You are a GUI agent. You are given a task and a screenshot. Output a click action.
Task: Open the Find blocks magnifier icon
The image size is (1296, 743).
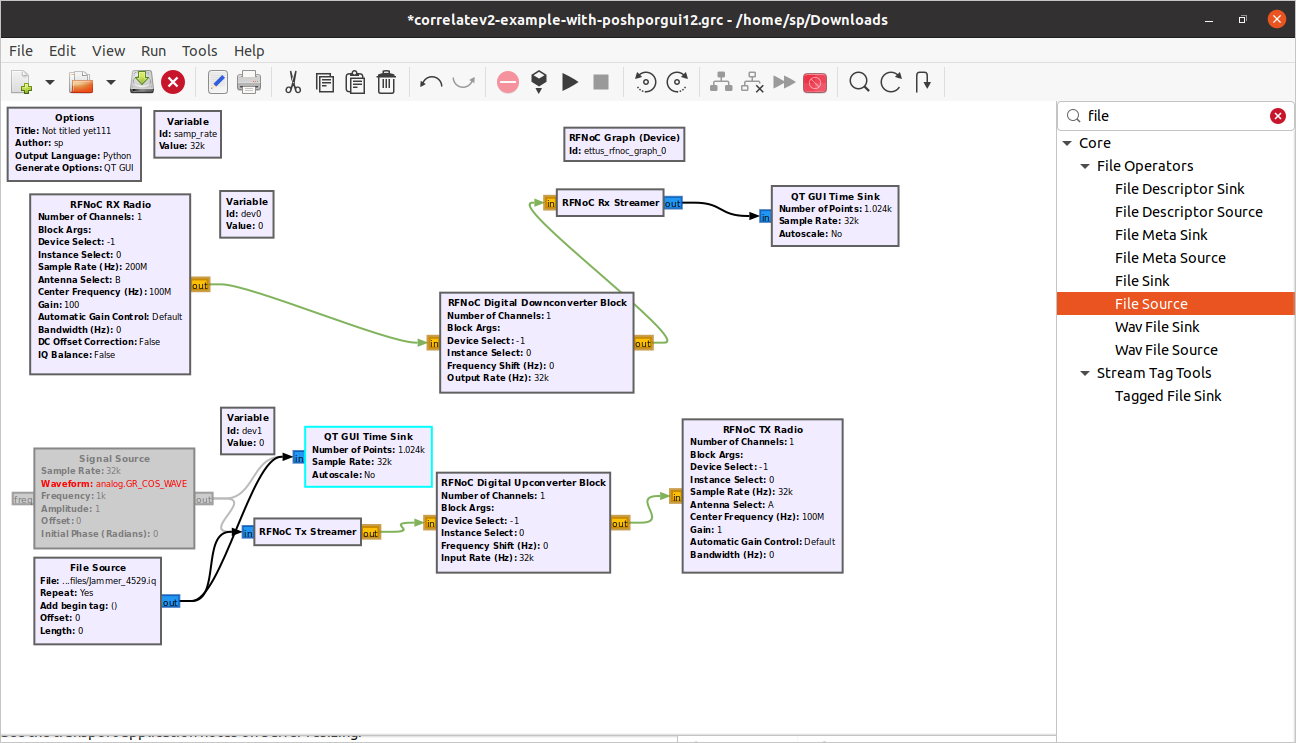click(x=858, y=82)
